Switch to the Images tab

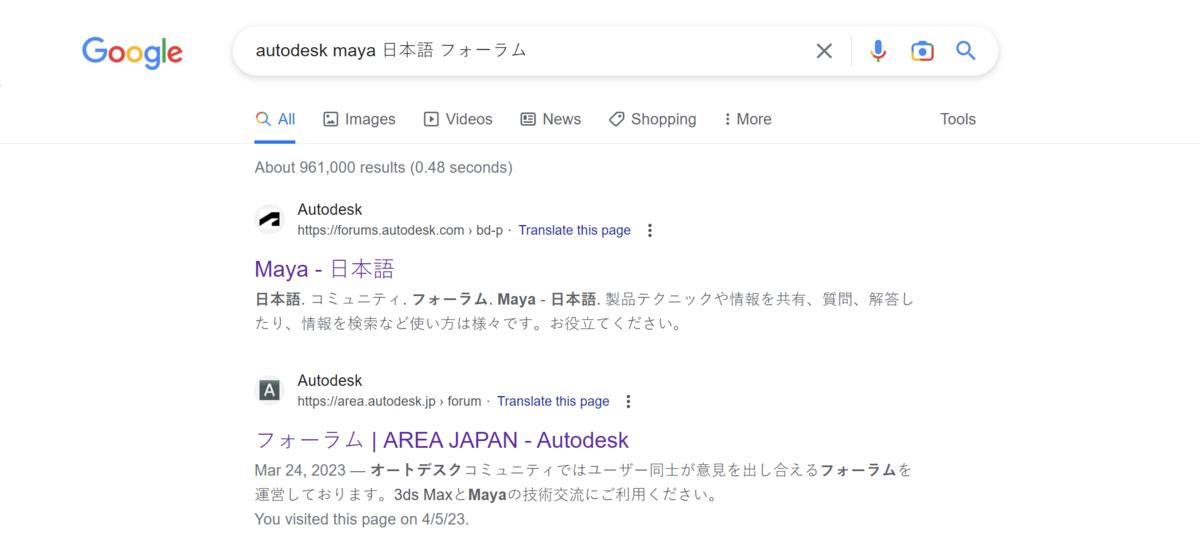point(359,119)
